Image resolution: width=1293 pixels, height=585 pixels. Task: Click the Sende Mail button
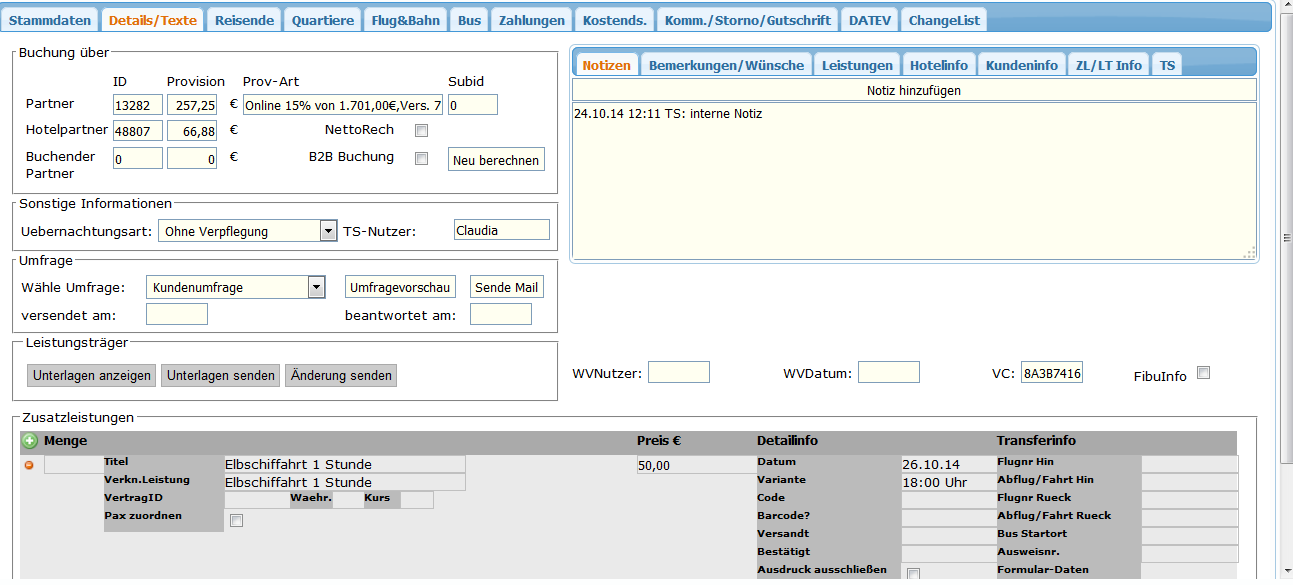click(506, 287)
